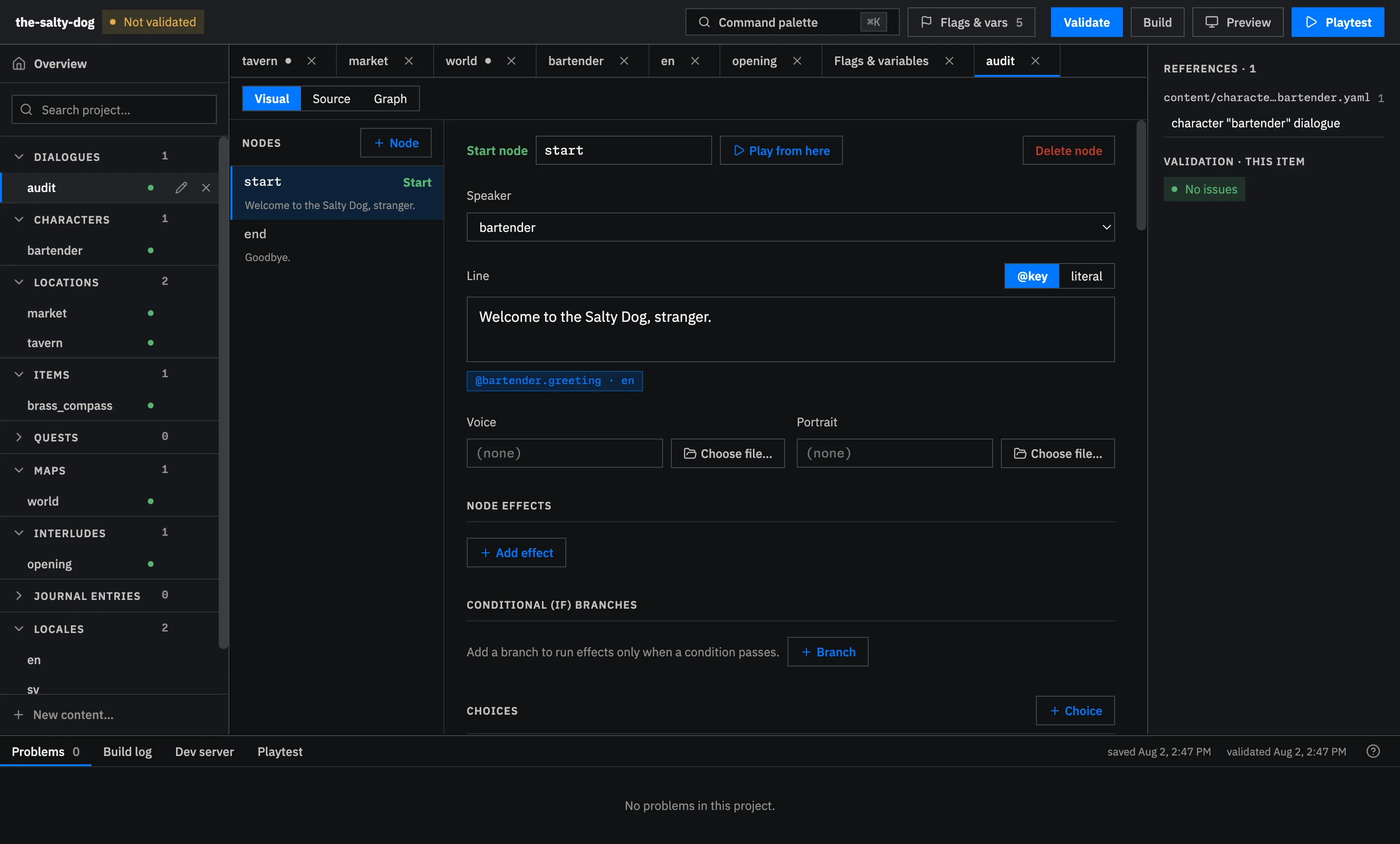Start Playtest

tap(1337, 22)
